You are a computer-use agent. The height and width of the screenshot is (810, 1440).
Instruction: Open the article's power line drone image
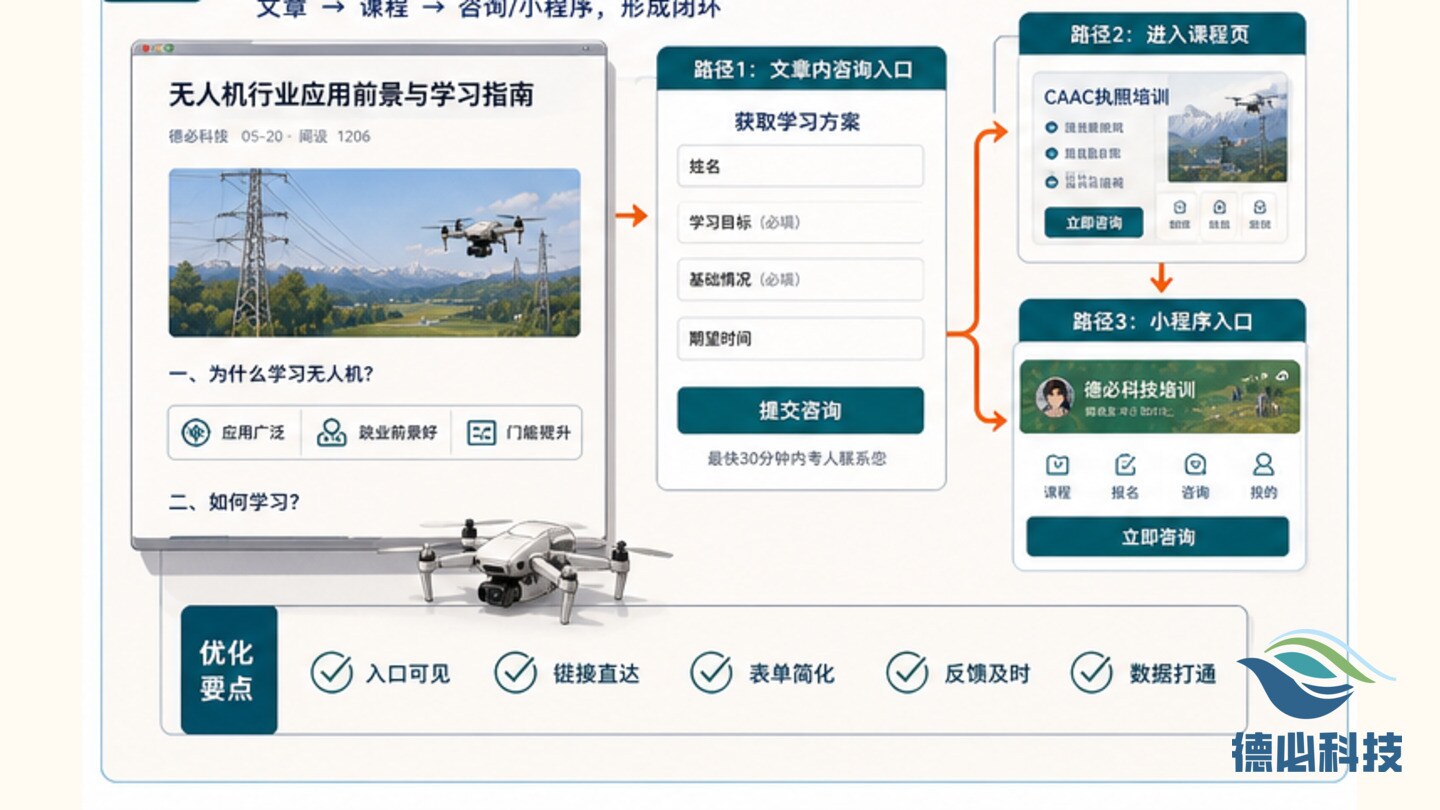tap(375, 252)
